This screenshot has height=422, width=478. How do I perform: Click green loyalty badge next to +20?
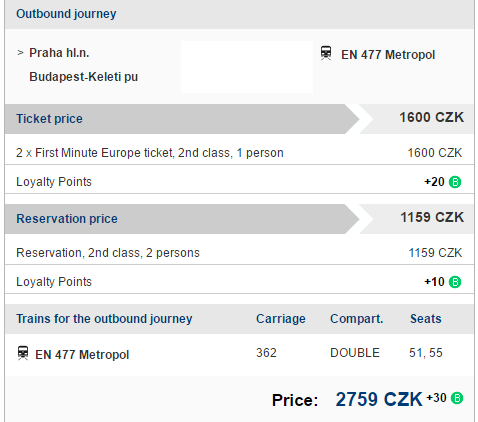point(455,182)
